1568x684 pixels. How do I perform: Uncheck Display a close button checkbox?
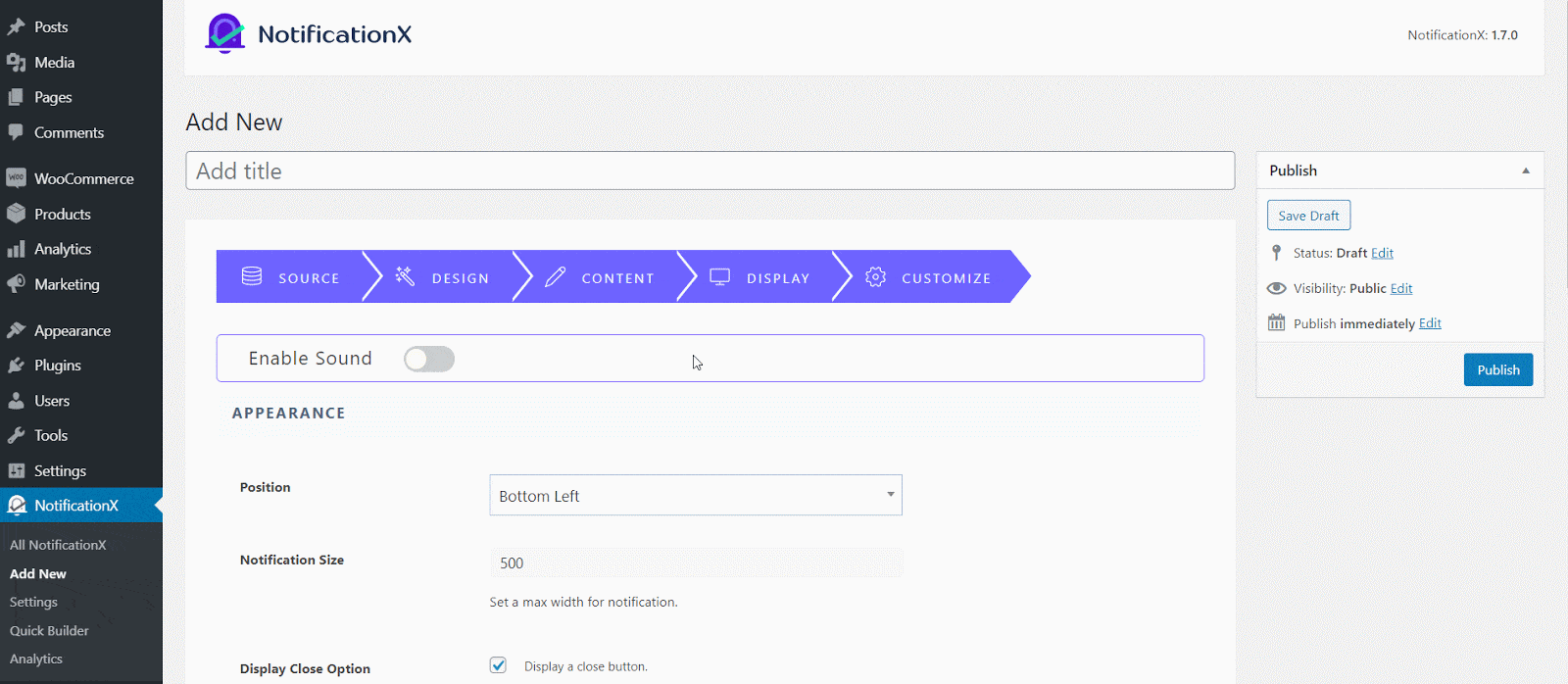(498, 665)
